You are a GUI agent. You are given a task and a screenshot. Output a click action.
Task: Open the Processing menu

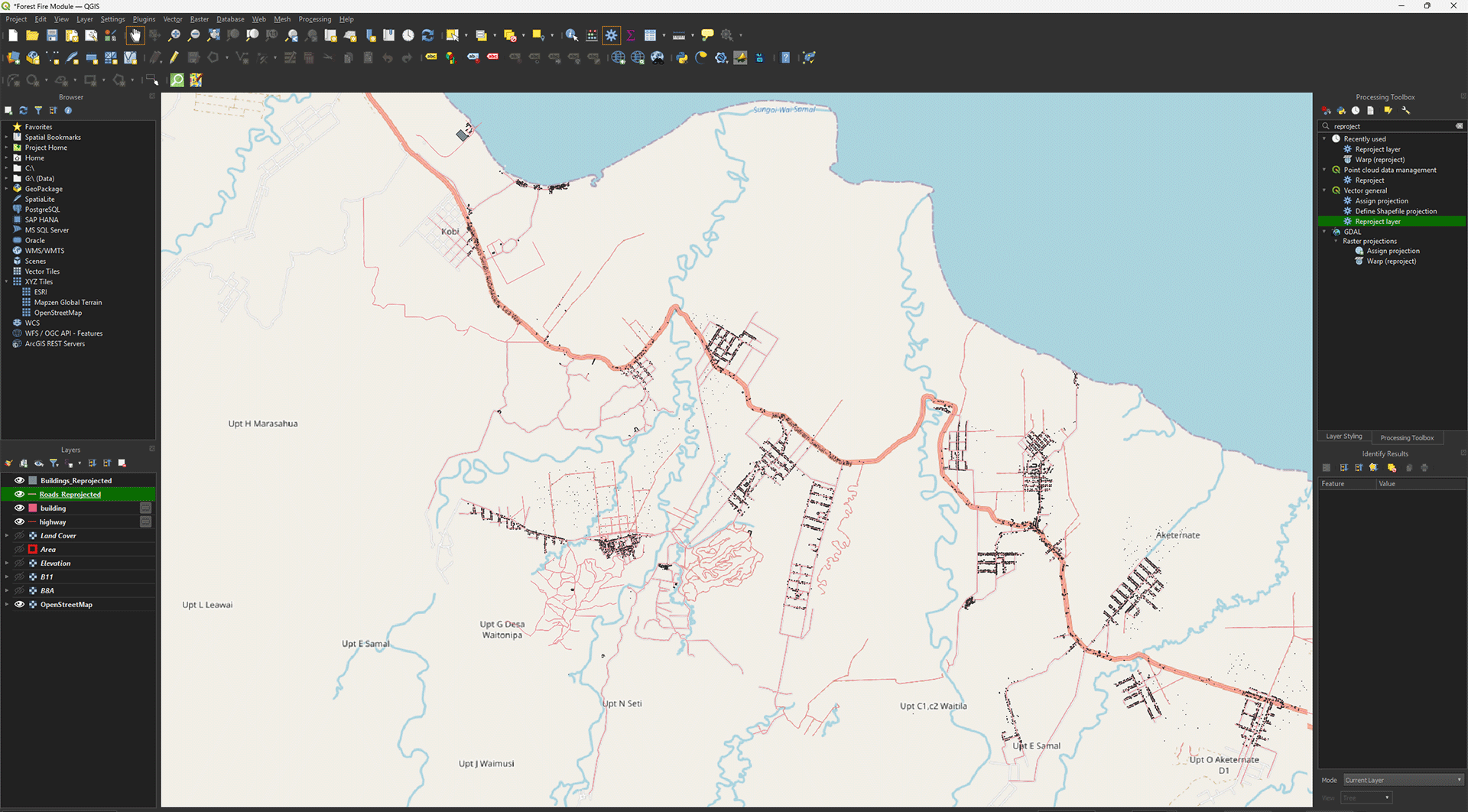[314, 19]
